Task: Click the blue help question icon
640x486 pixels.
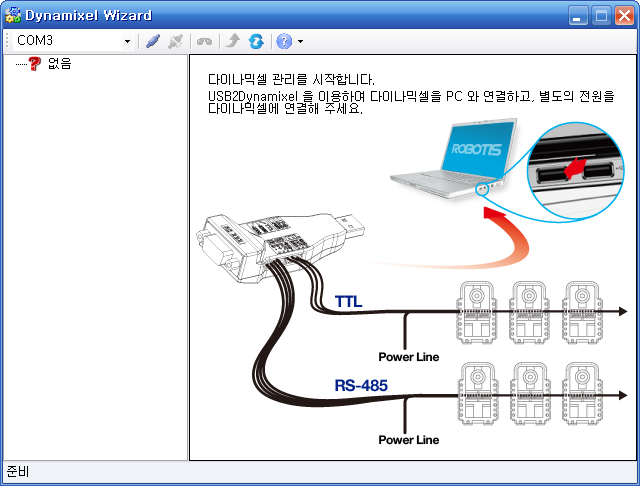Action: pos(284,41)
